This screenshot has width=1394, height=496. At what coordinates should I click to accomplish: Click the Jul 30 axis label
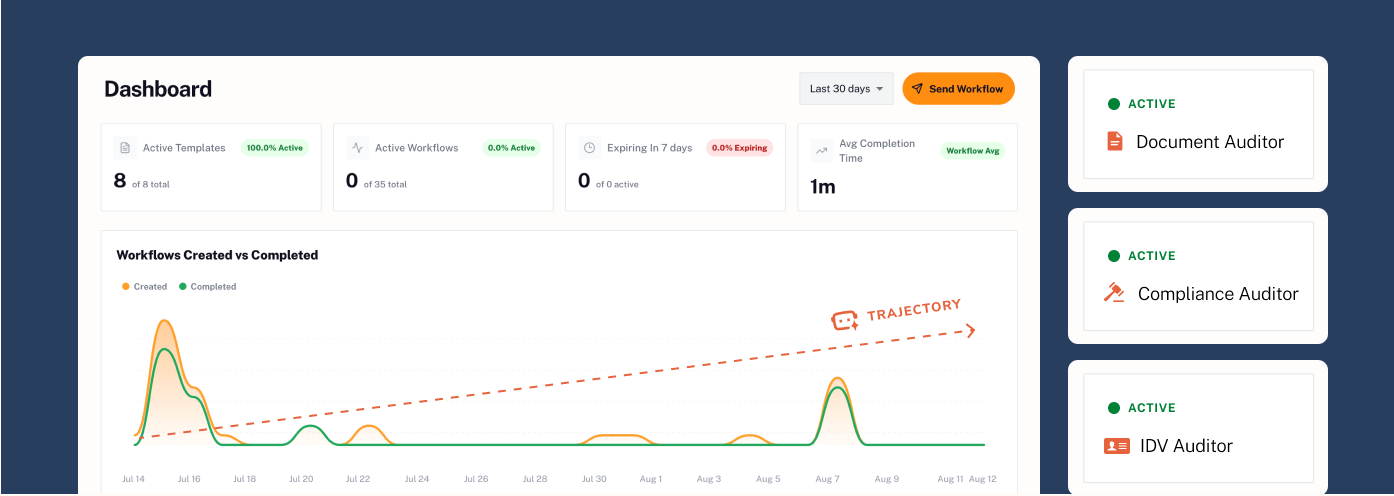click(595, 479)
